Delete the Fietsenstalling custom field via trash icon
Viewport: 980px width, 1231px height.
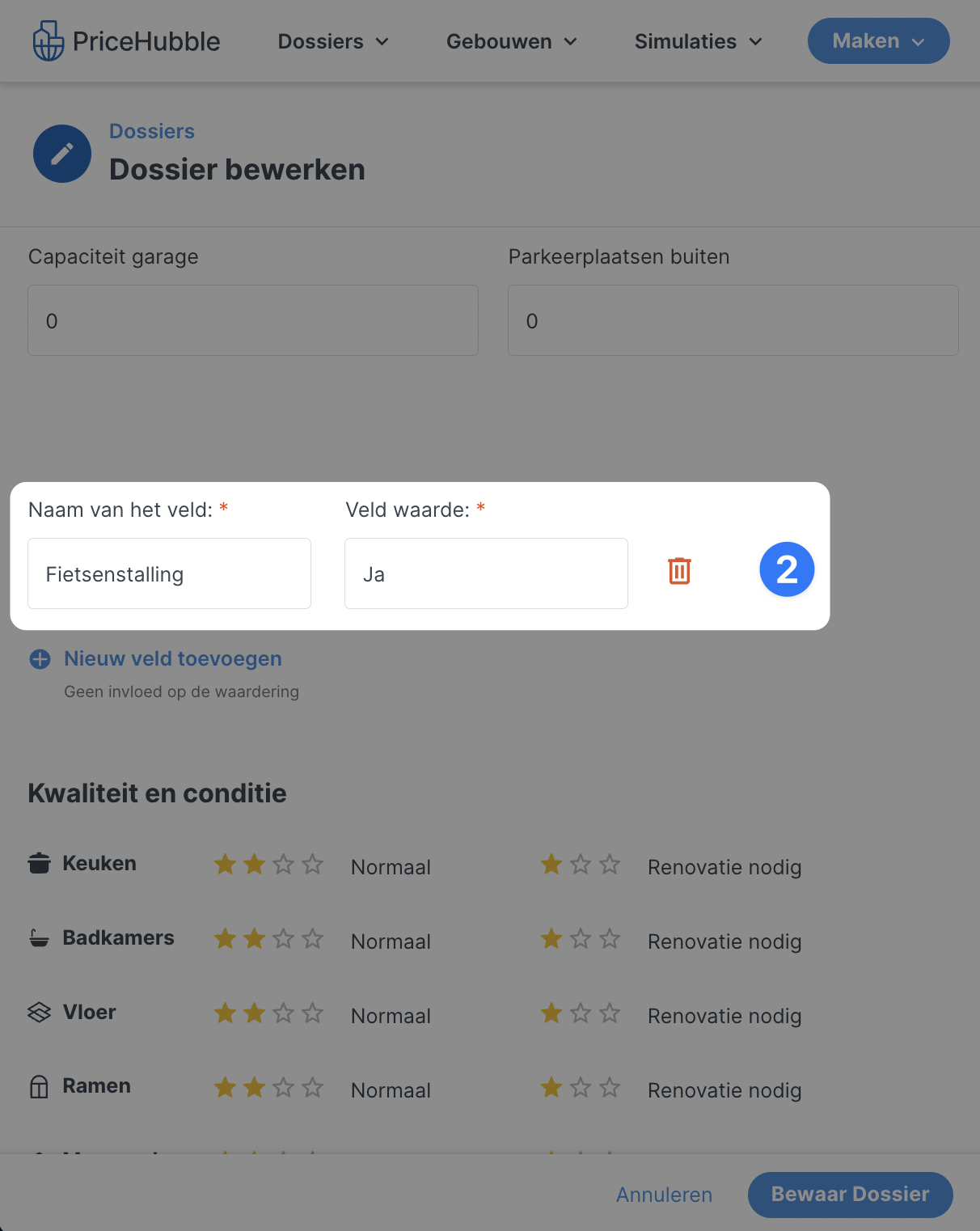click(x=679, y=571)
